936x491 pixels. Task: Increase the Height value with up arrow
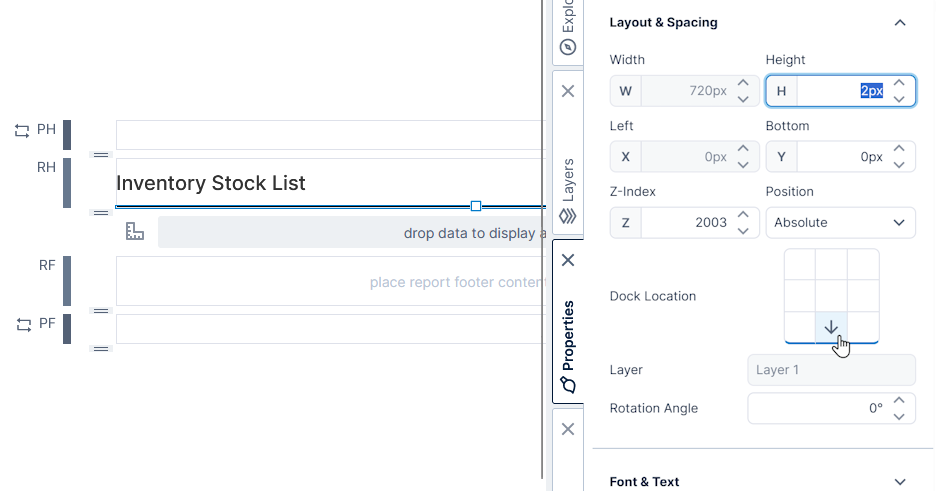pos(899,84)
